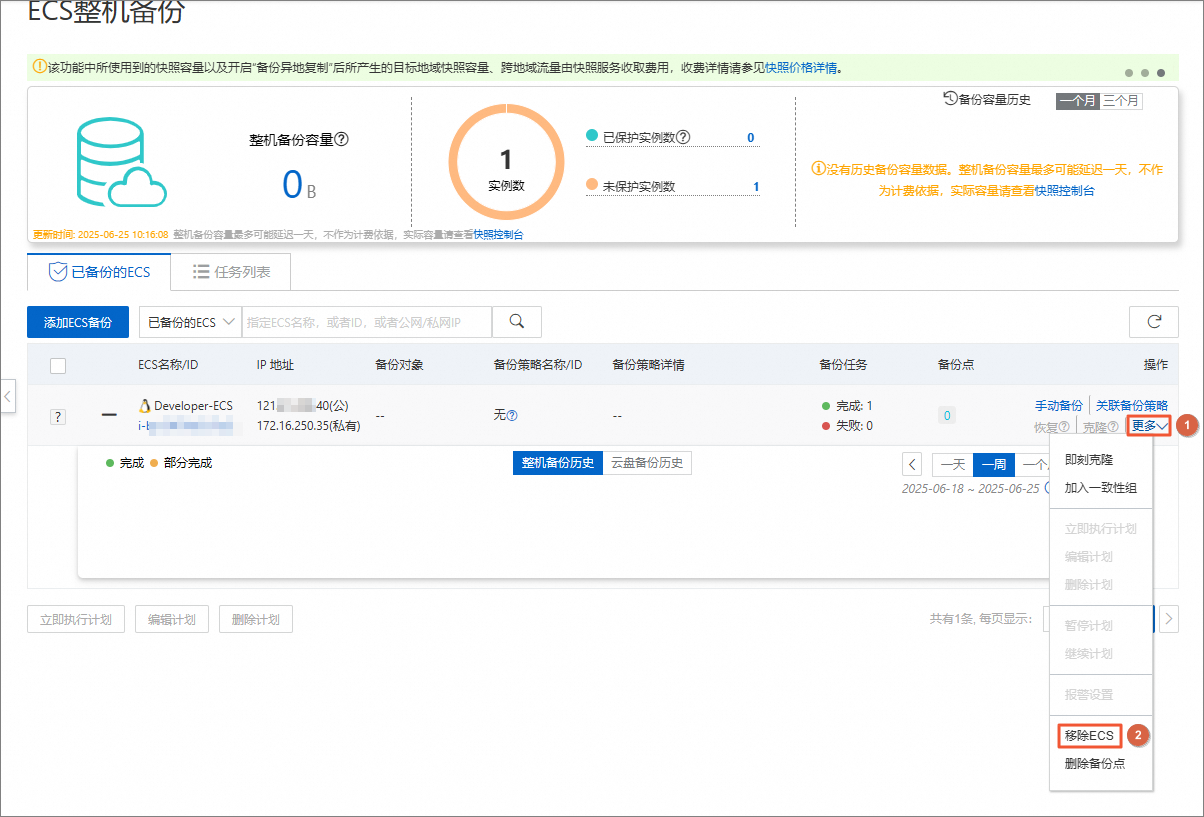The image size is (1204, 817).
Task: Click the question mark icon beside 无
Action: click(x=513, y=415)
